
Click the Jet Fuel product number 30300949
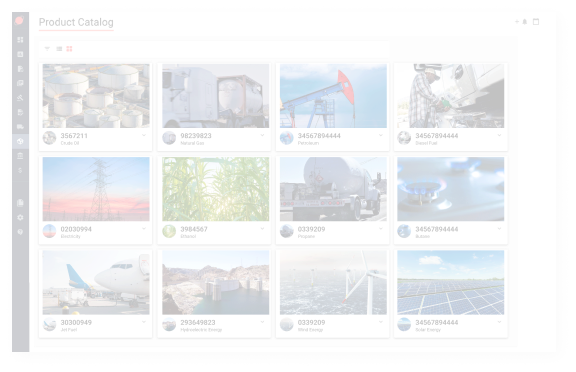(76, 322)
